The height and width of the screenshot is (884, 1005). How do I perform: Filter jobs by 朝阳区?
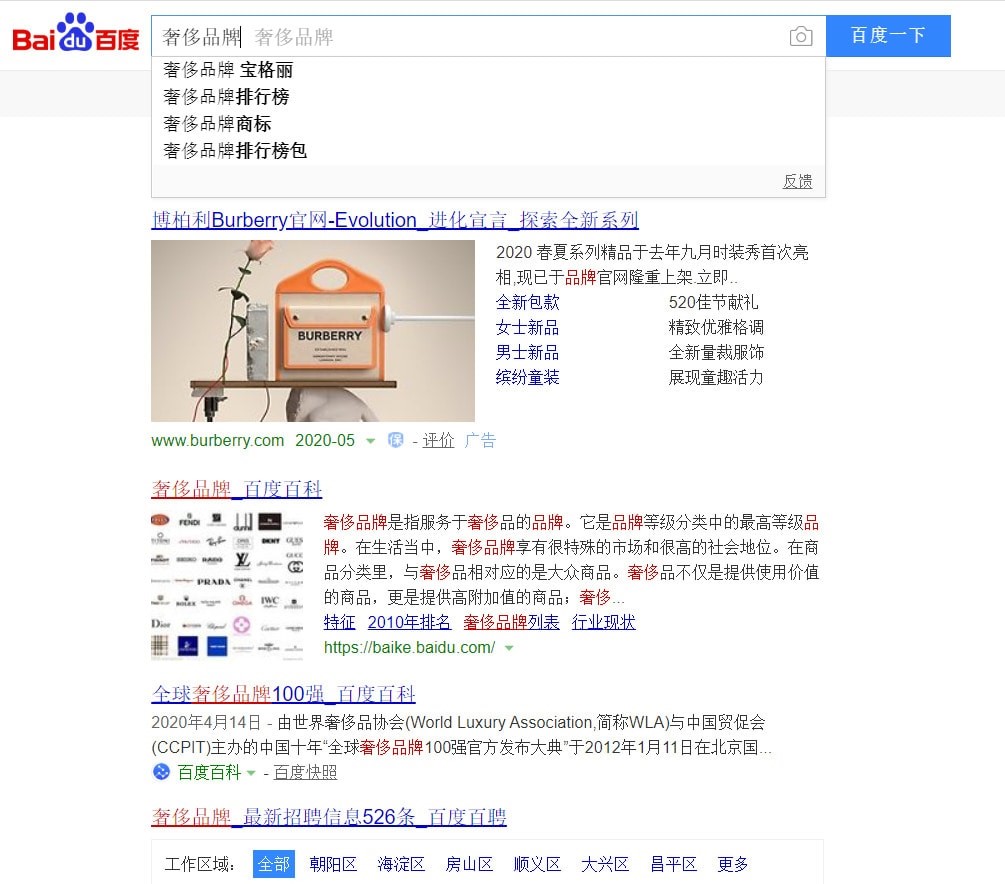333,864
